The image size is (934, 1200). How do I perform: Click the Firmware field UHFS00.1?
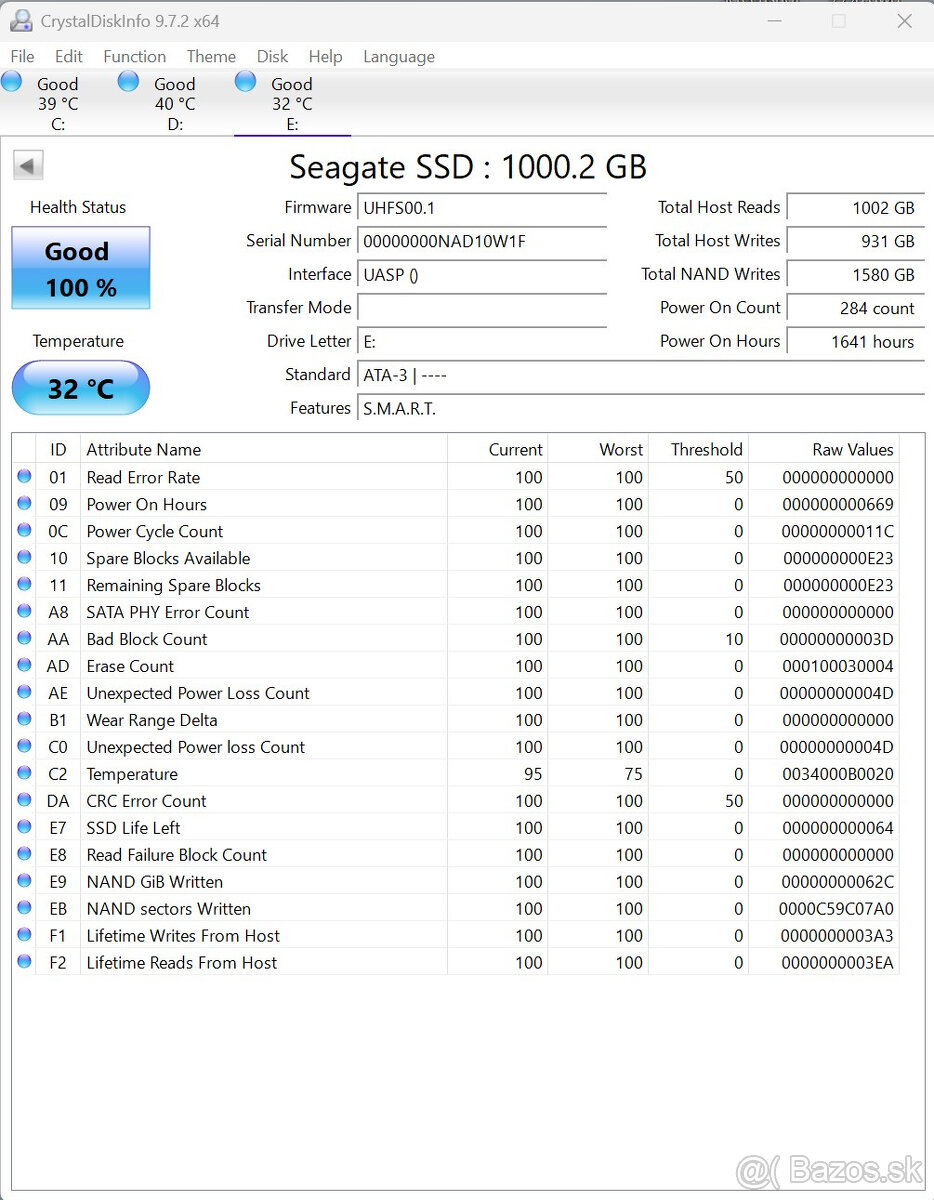pyautogui.click(x=482, y=208)
